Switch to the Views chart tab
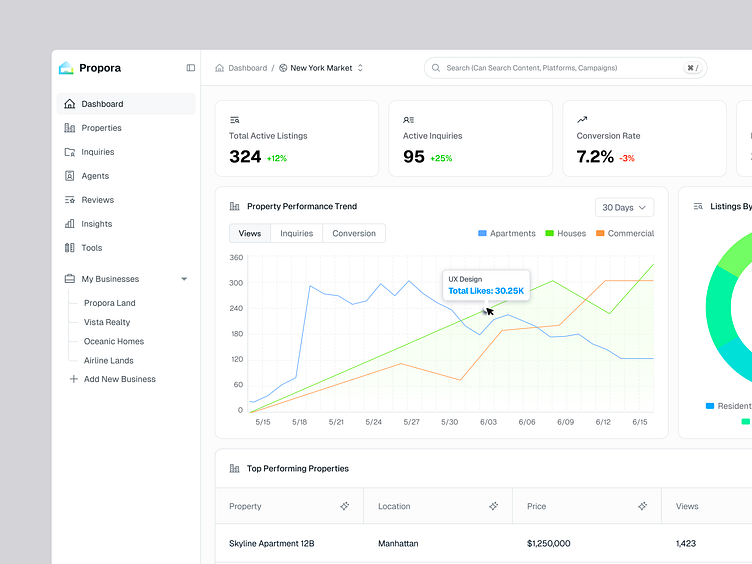This screenshot has height=564, width=752. pos(250,233)
